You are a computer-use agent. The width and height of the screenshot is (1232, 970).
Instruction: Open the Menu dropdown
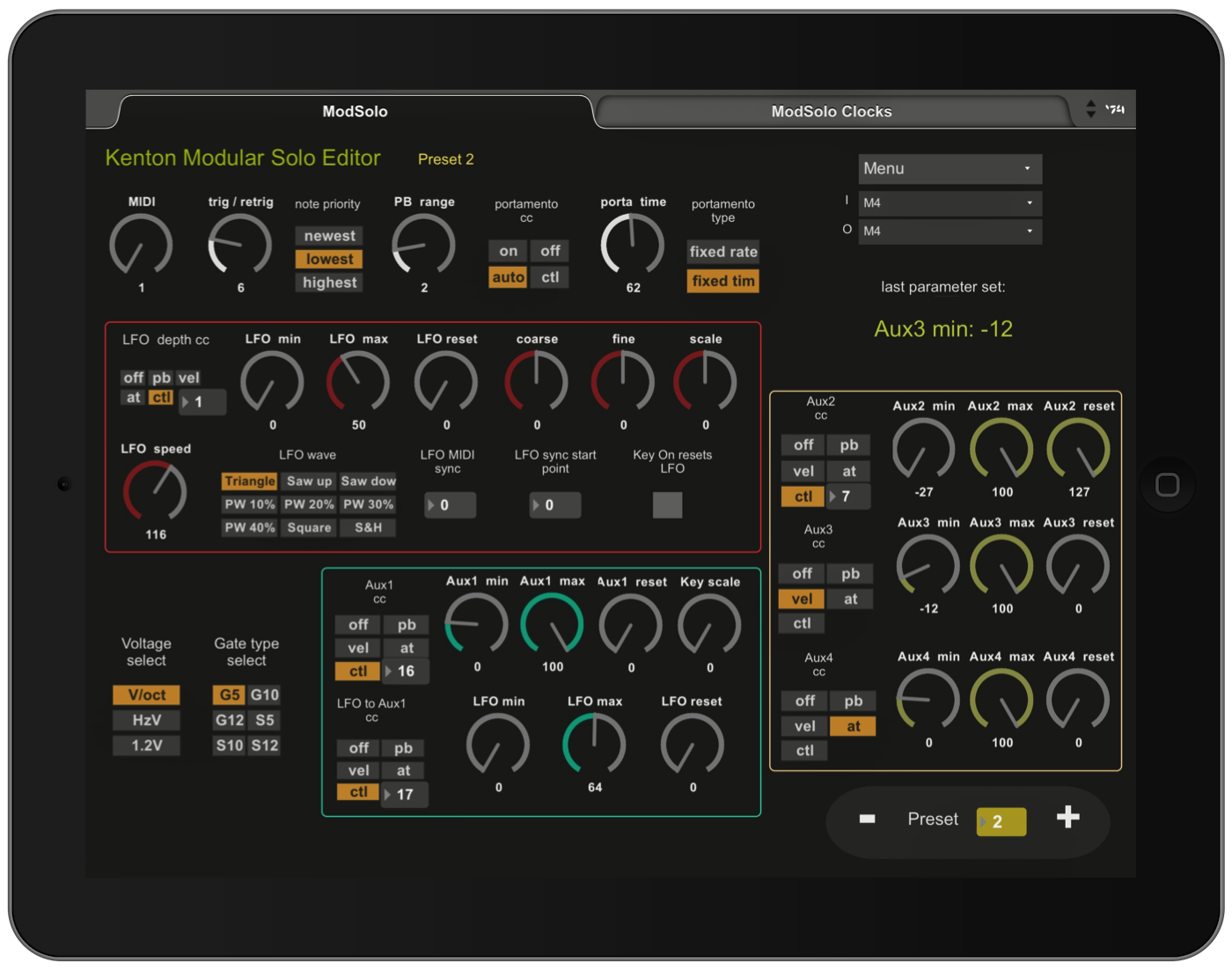tap(950, 168)
